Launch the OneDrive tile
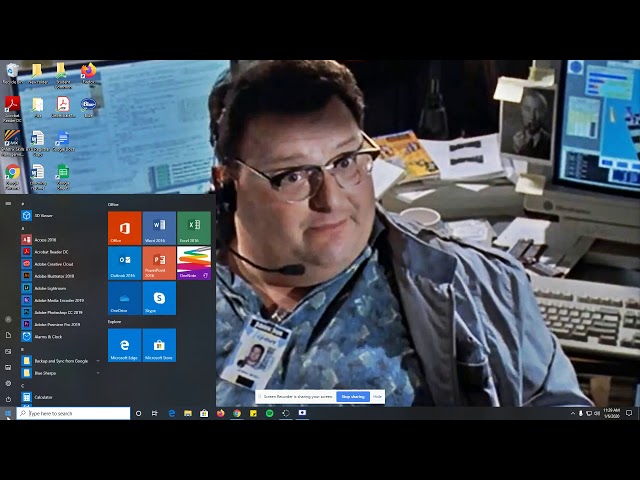The image size is (640, 480). 124,298
